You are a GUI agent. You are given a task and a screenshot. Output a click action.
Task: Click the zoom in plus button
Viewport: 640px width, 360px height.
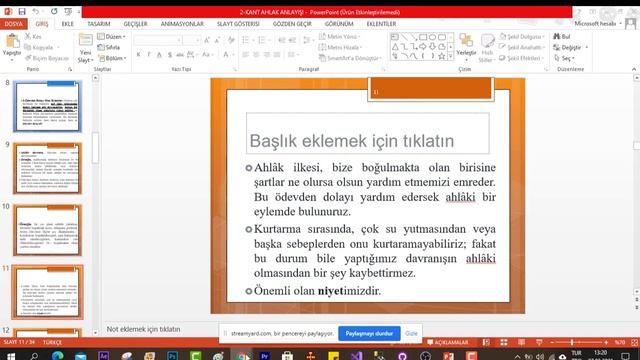(606, 342)
